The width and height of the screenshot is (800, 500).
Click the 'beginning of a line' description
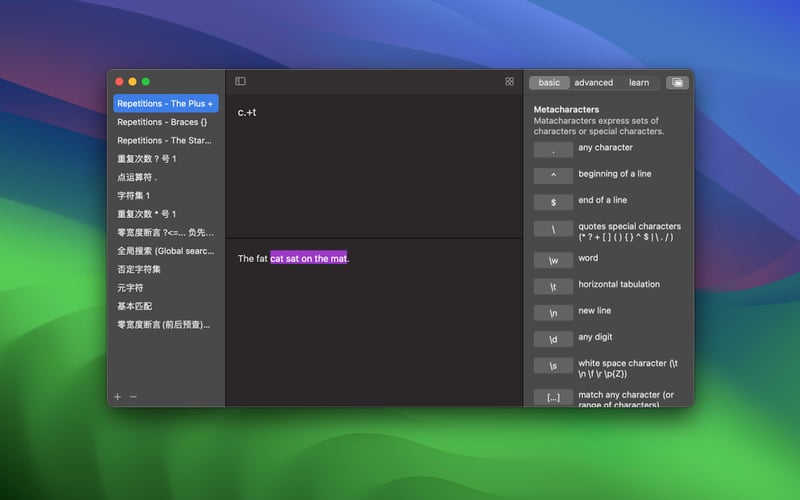pyautogui.click(x=615, y=173)
